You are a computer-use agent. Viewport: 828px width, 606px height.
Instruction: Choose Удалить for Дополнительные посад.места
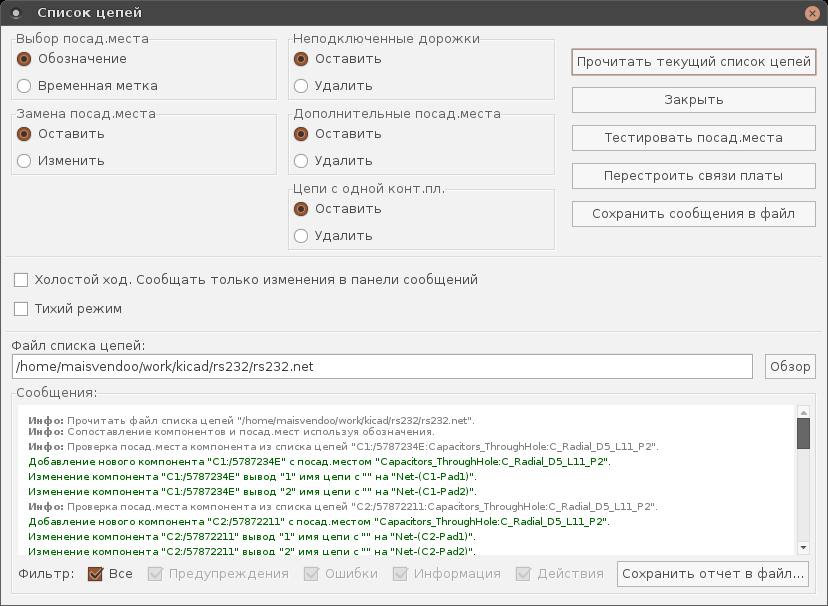tap(301, 161)
